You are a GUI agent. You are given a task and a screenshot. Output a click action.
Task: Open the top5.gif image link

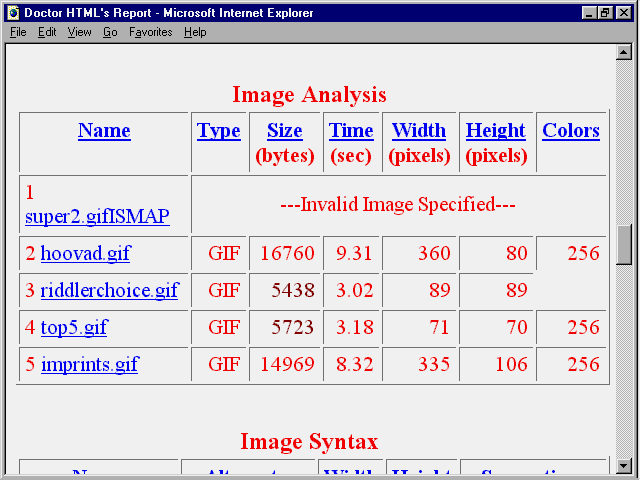[x=74, y=328]
